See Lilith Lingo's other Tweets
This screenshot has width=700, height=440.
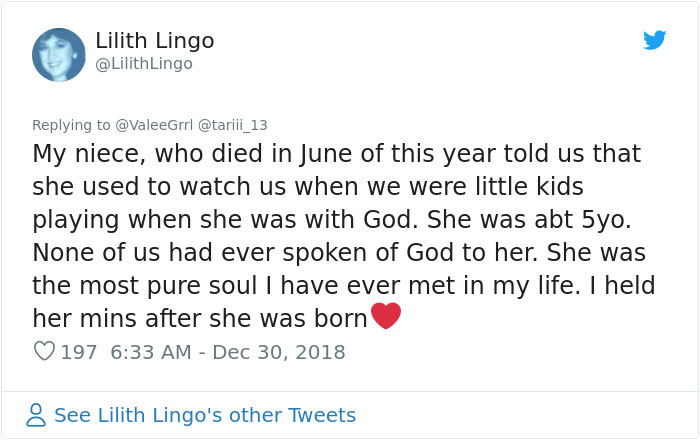[204, 415]
